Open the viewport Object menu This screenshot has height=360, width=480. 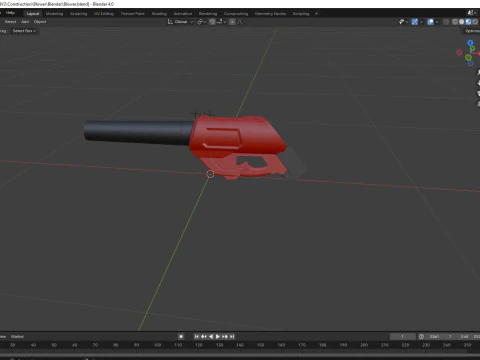pos(40,22)
